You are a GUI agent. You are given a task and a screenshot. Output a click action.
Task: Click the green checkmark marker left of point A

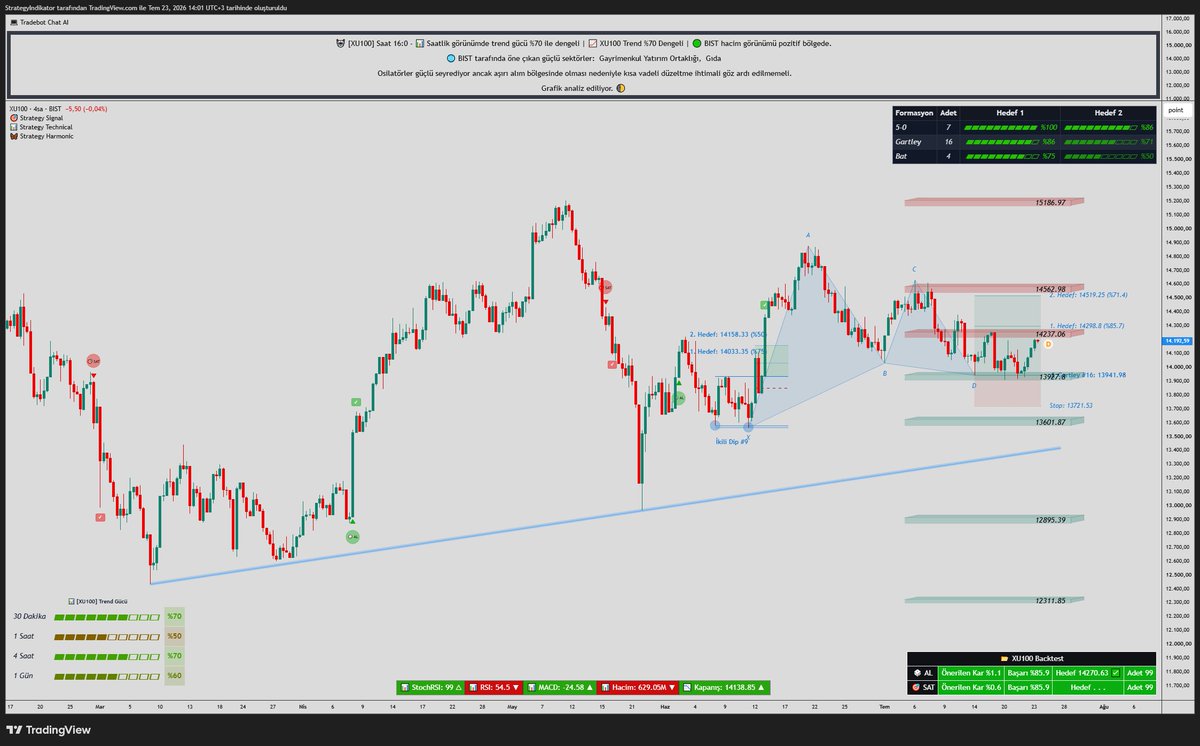tap(766, 304)
